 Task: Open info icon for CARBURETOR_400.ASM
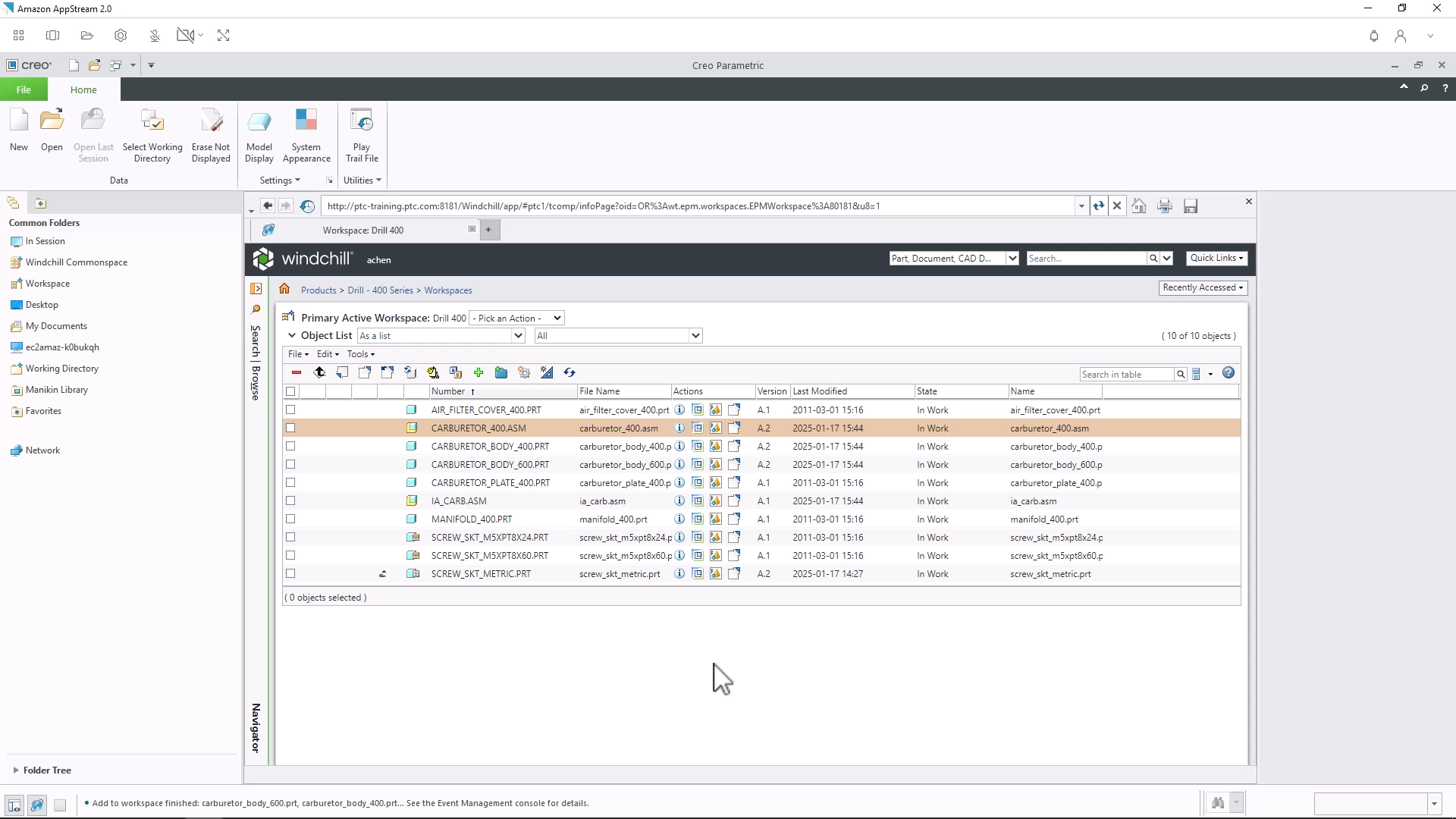679,428
